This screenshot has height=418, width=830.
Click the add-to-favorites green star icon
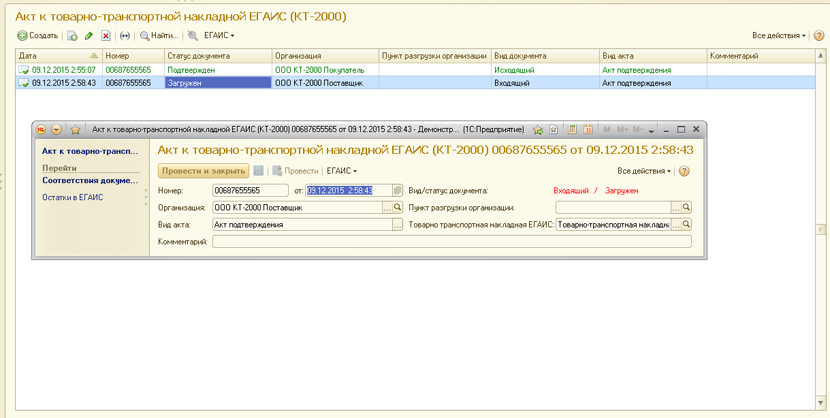pos(538,129)
